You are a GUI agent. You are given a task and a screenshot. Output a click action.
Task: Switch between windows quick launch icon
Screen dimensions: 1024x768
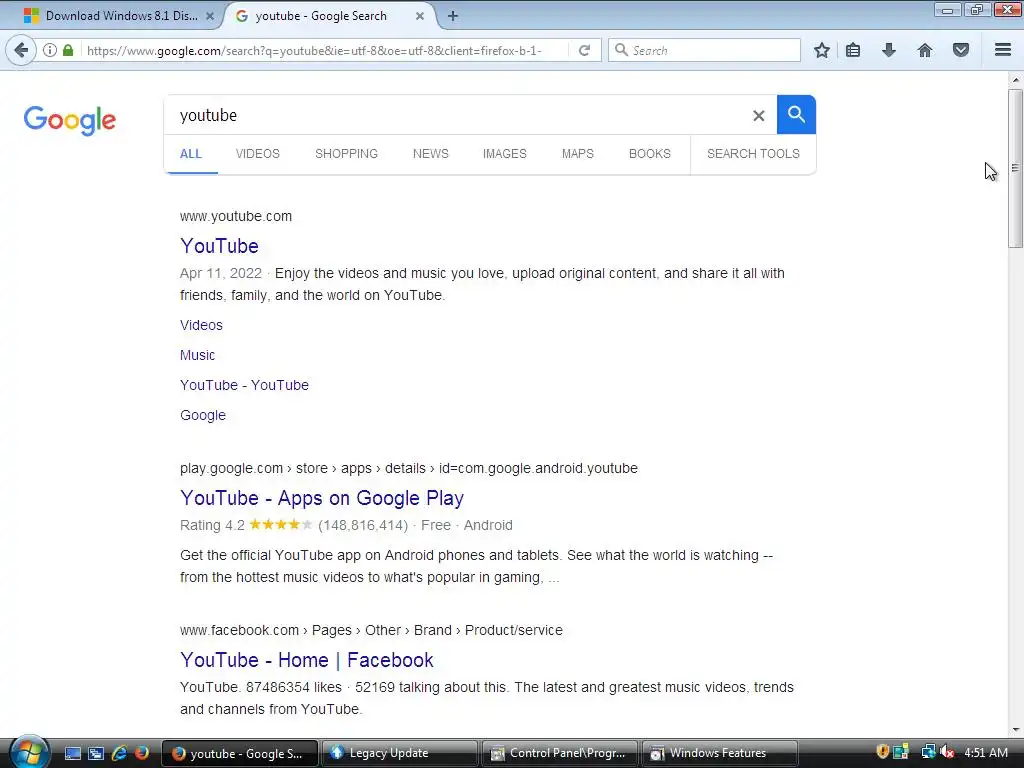(96, 753)
